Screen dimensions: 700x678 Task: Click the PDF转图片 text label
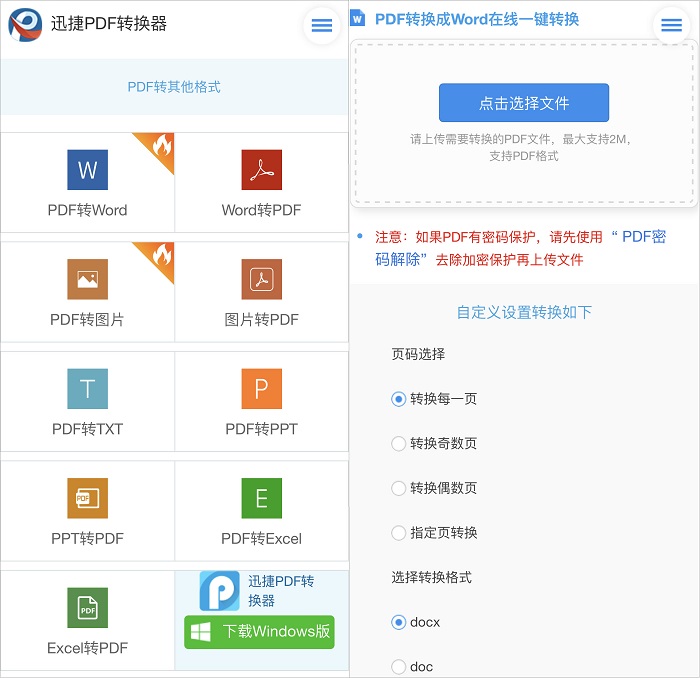(88, 319)
